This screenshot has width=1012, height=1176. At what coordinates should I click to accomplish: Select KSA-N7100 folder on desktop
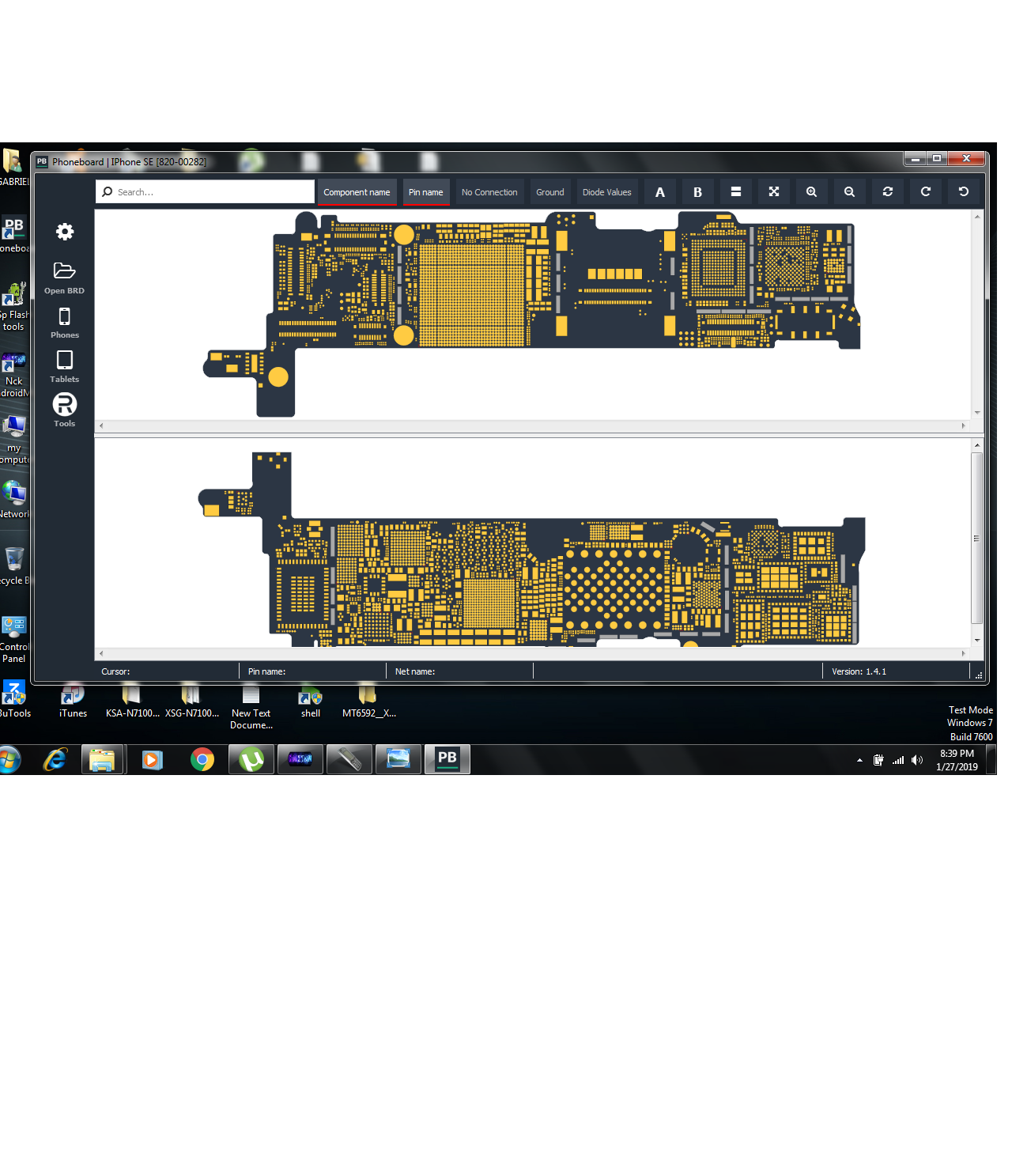coord(132,701)
